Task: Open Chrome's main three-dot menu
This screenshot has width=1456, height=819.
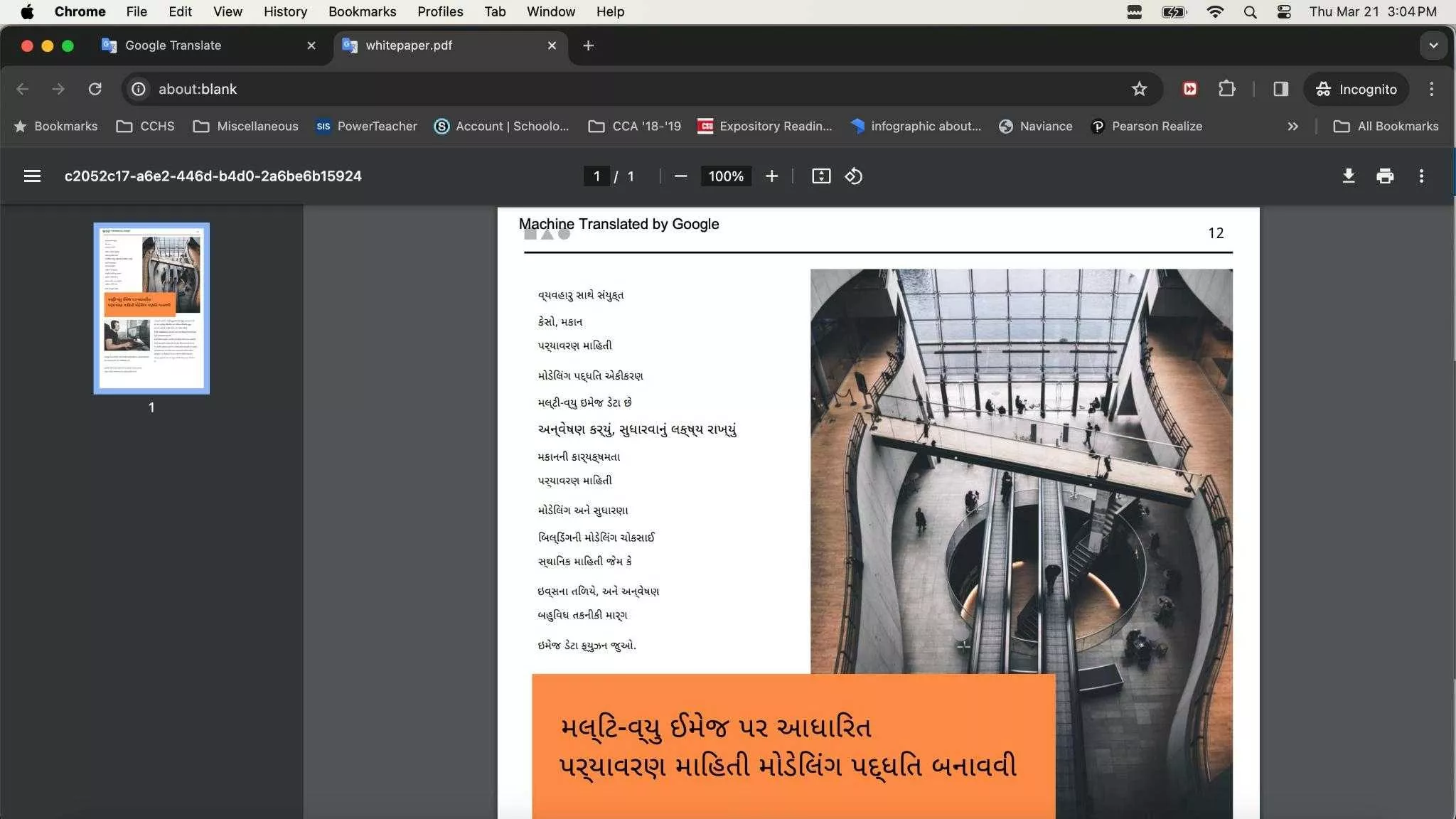Action: (x=1430, y=89)
